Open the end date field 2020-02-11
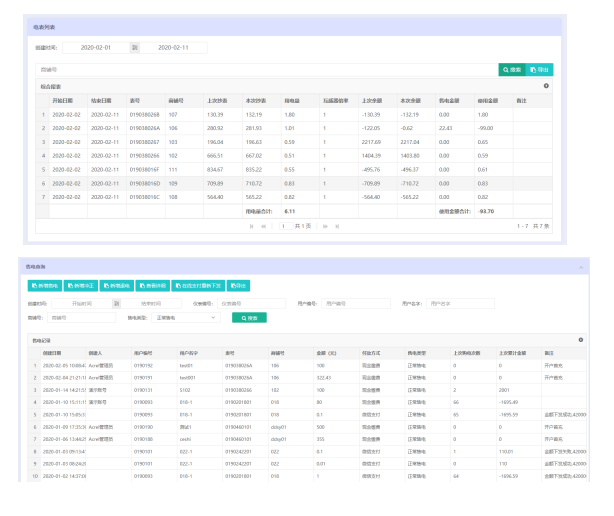 173,48
